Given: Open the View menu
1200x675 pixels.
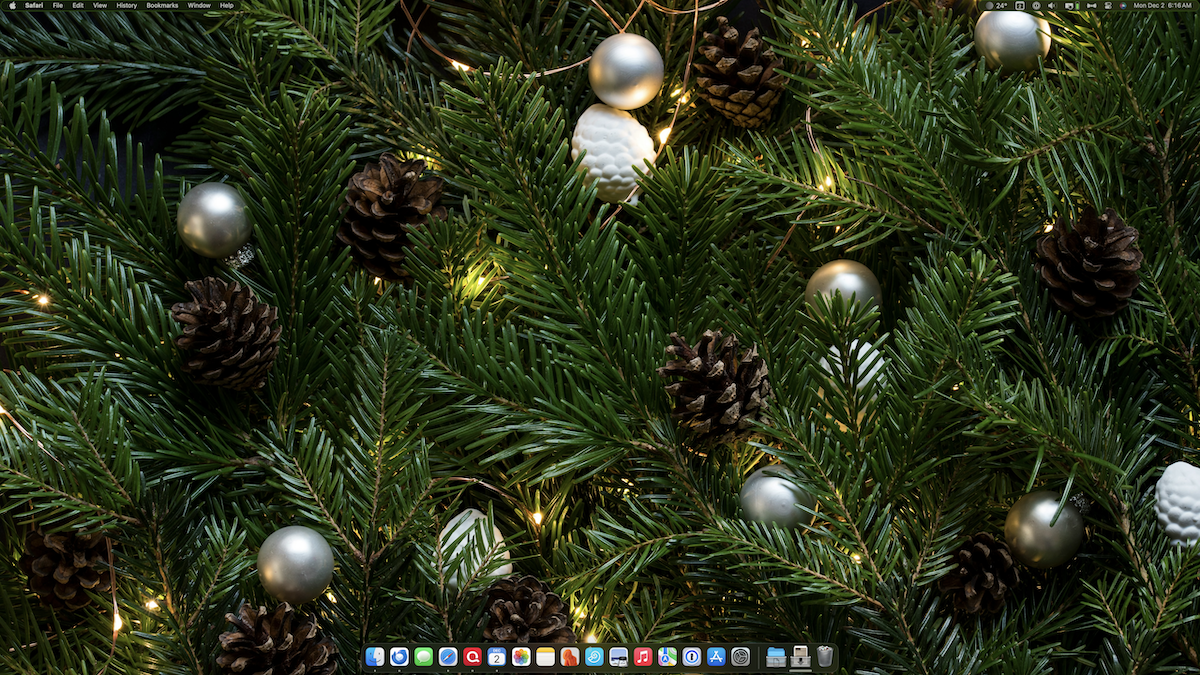Looking at the screenshot, I should (100, 5).
